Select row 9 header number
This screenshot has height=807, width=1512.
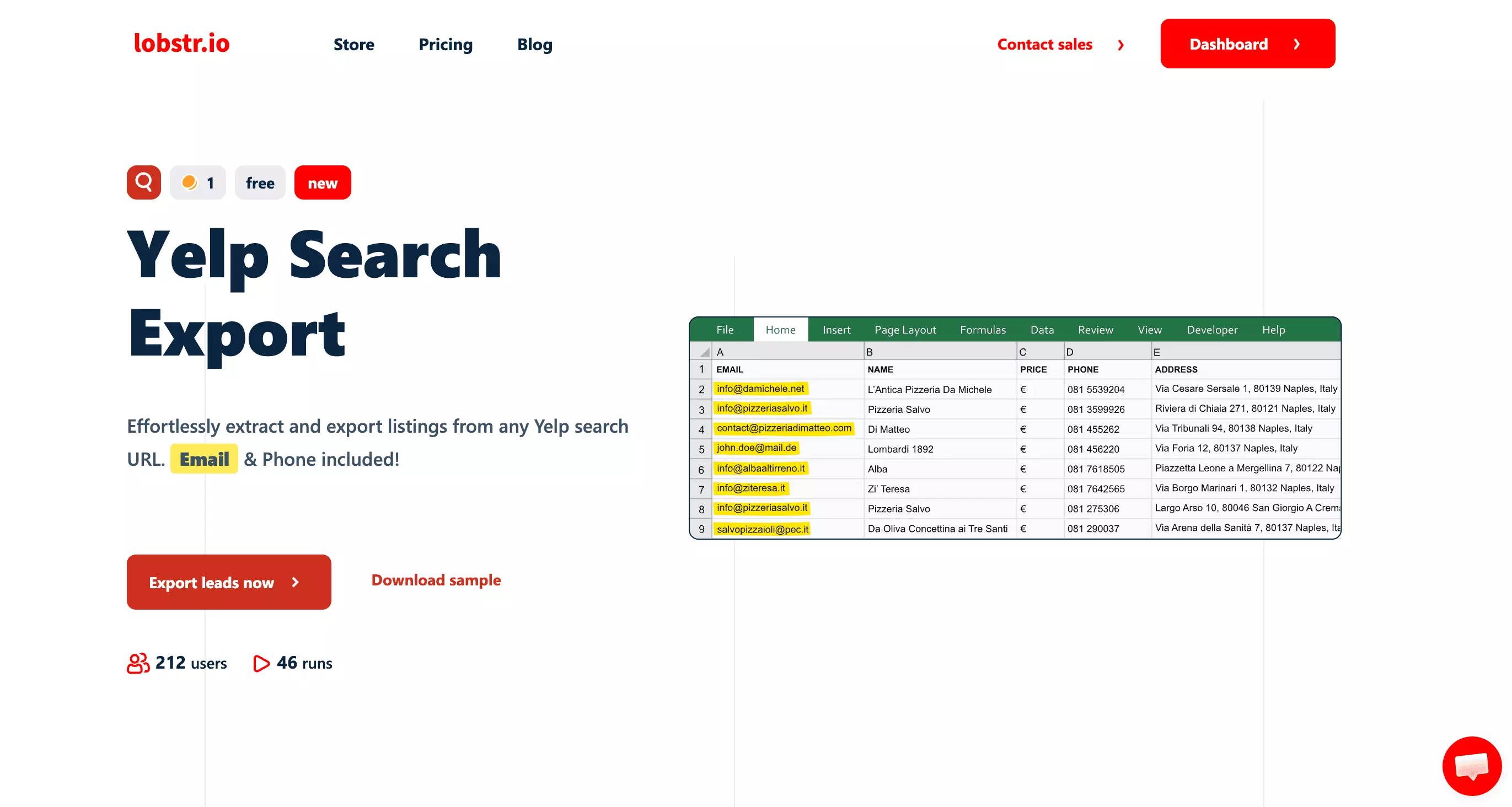[x=701, y=529]
